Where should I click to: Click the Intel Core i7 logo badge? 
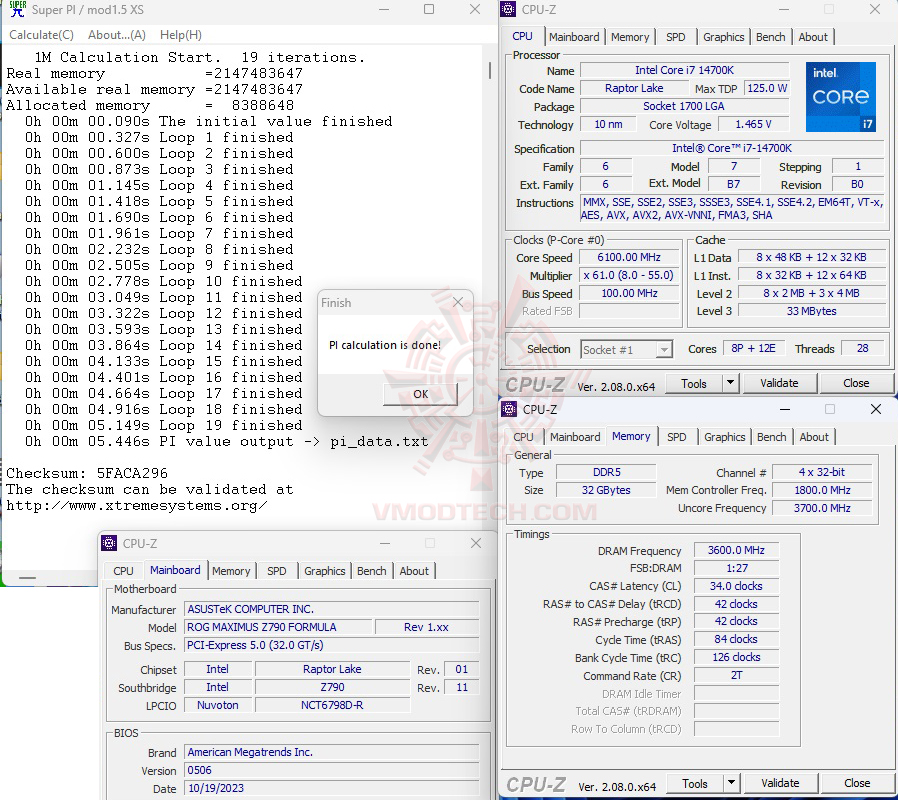[x=840, y=97]
